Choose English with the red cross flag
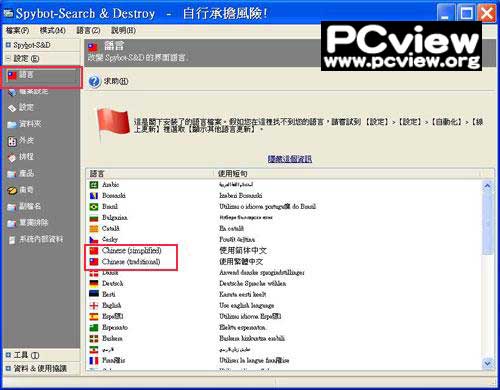 tap(111, 305)
